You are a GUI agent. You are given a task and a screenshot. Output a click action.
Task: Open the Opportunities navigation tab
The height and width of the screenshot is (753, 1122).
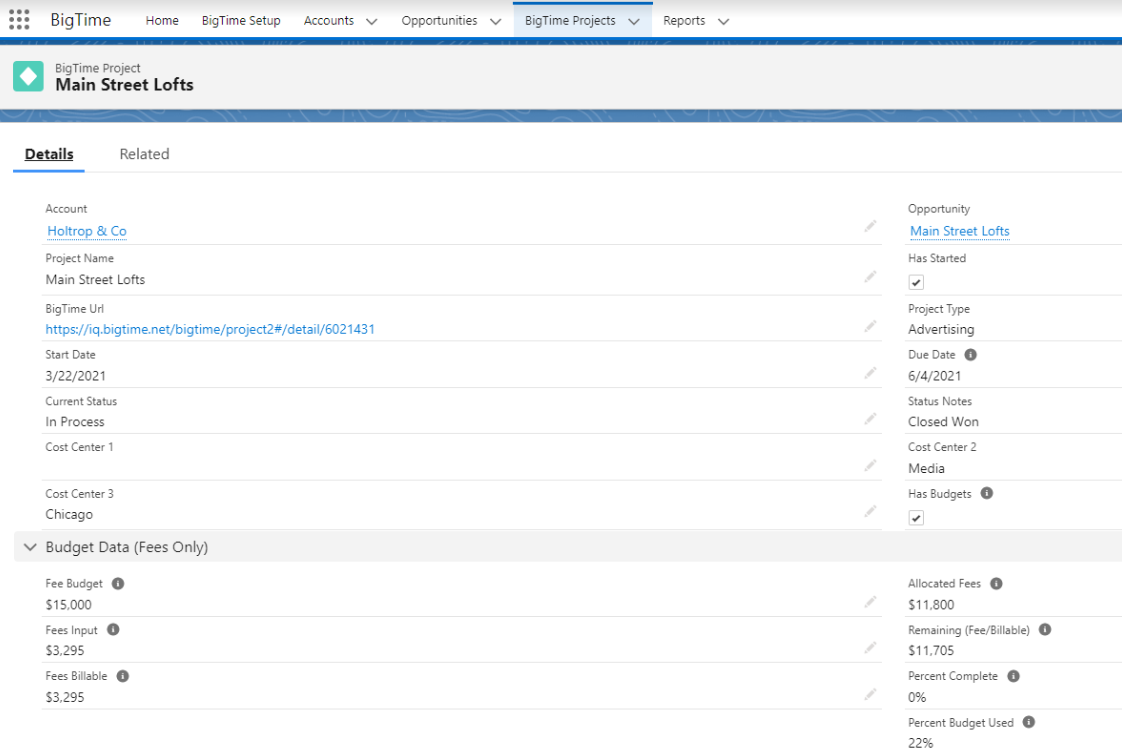click(439, 21)
